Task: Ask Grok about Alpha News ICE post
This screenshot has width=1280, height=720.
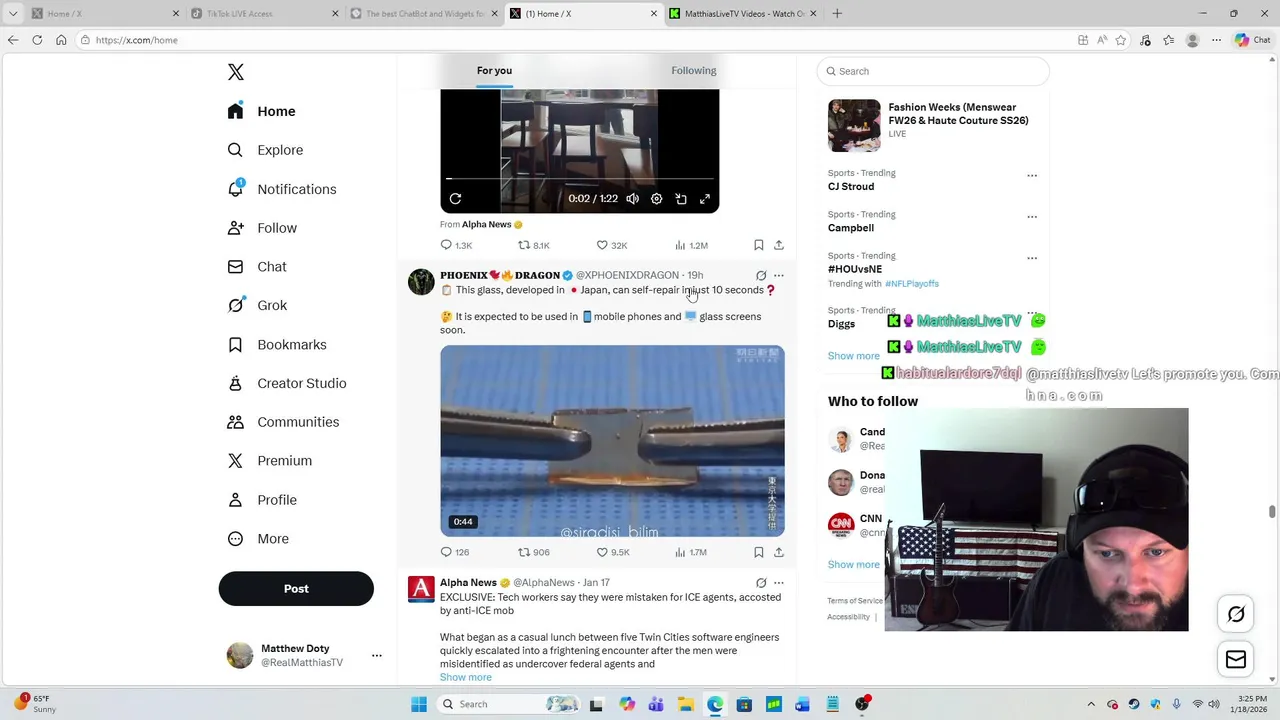Action: click(761, 583)
